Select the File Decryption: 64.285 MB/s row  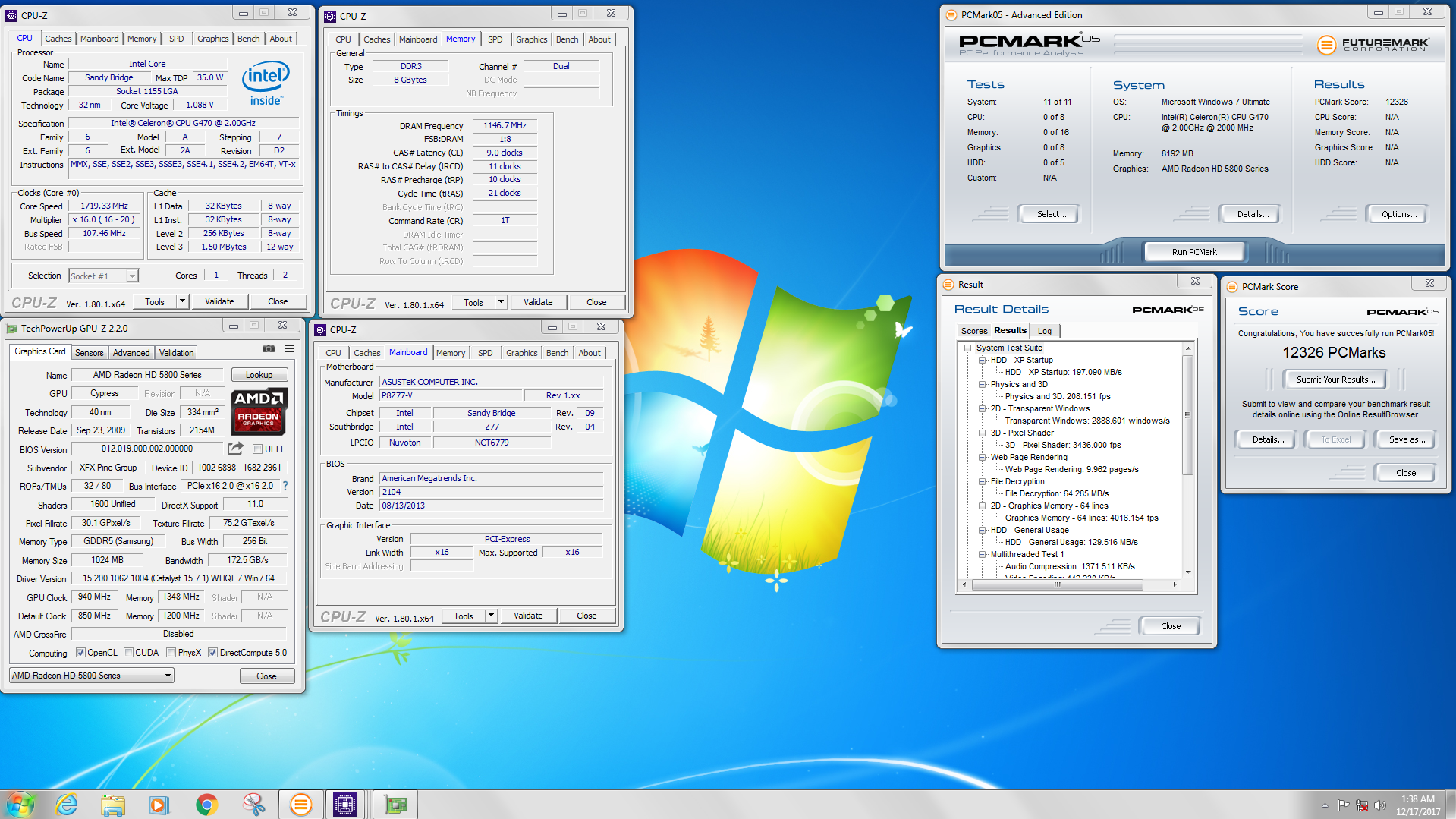1057,493
